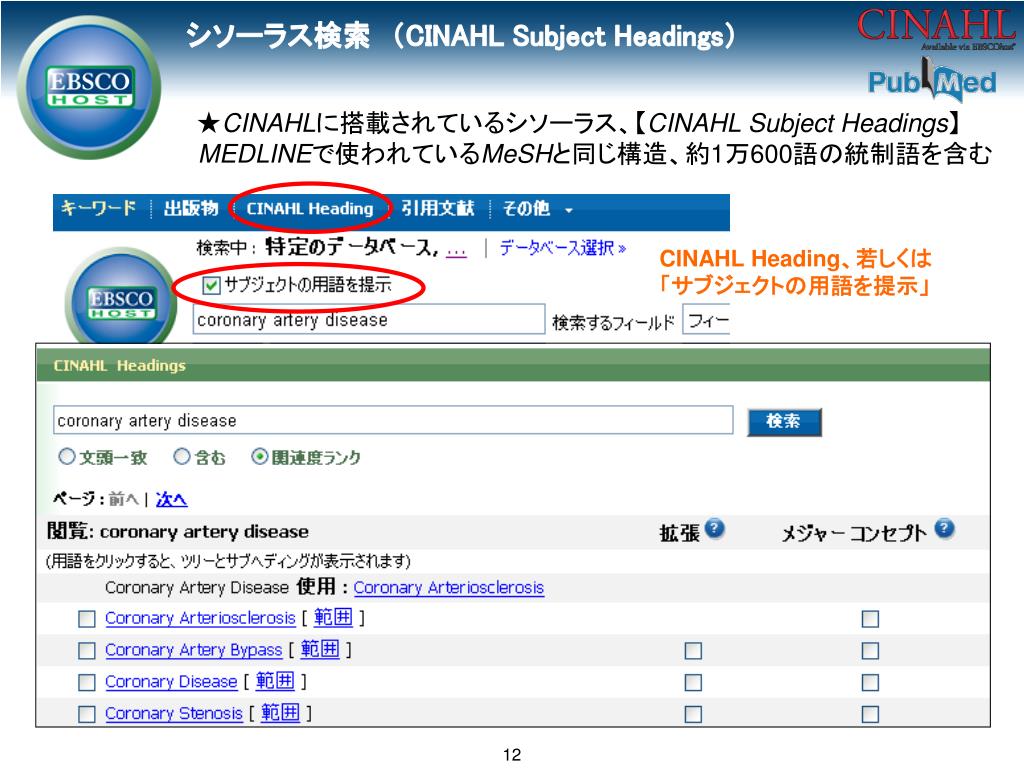Click the 検索 button
Image resolution: width=1024 pixels, height=768 pixels.
click(784, 422)
